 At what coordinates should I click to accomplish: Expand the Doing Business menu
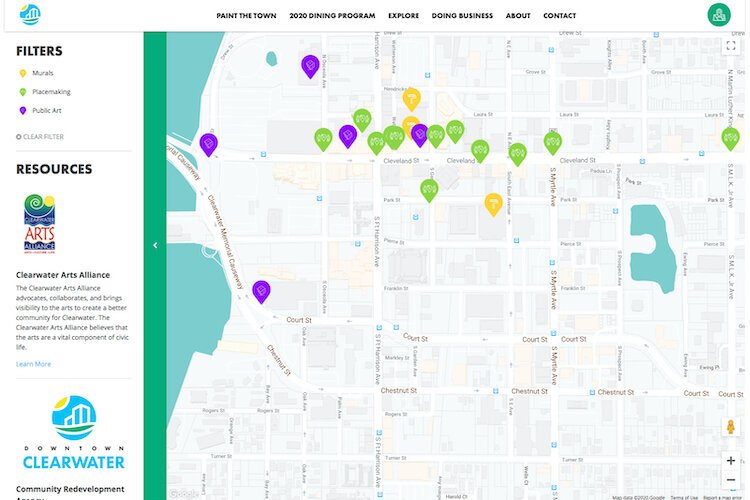pyautogui.click(x=462, y=16)
